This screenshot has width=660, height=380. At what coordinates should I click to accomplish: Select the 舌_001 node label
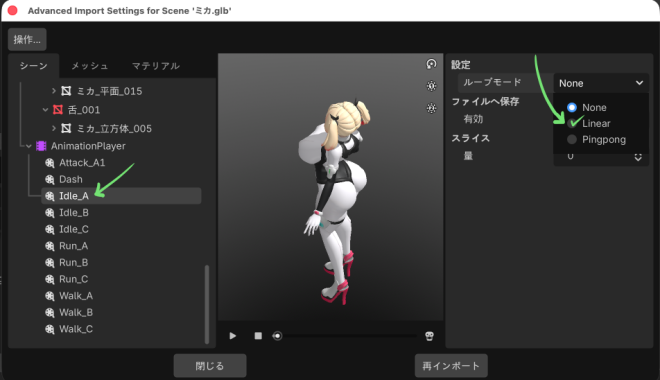coord(84,110)
